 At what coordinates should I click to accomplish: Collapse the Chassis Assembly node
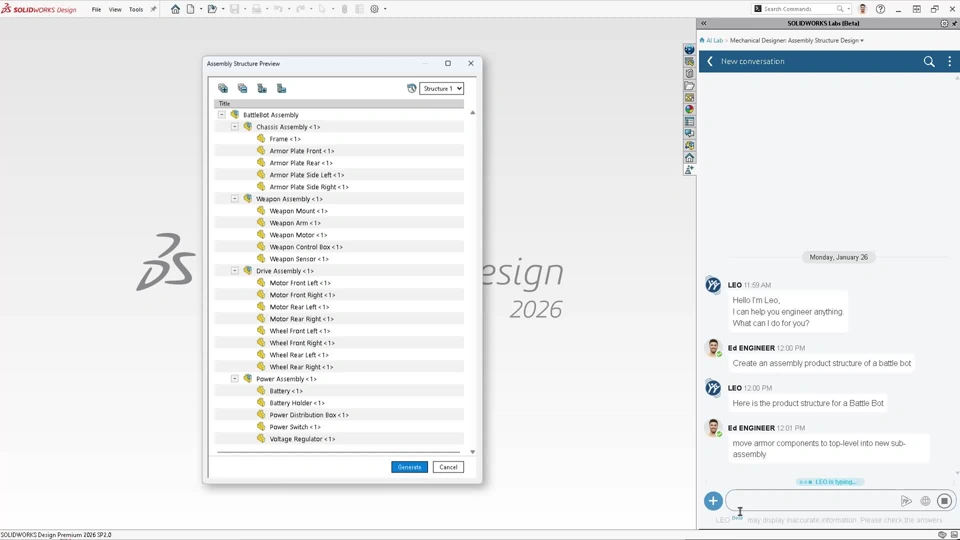tap(234, 127)
